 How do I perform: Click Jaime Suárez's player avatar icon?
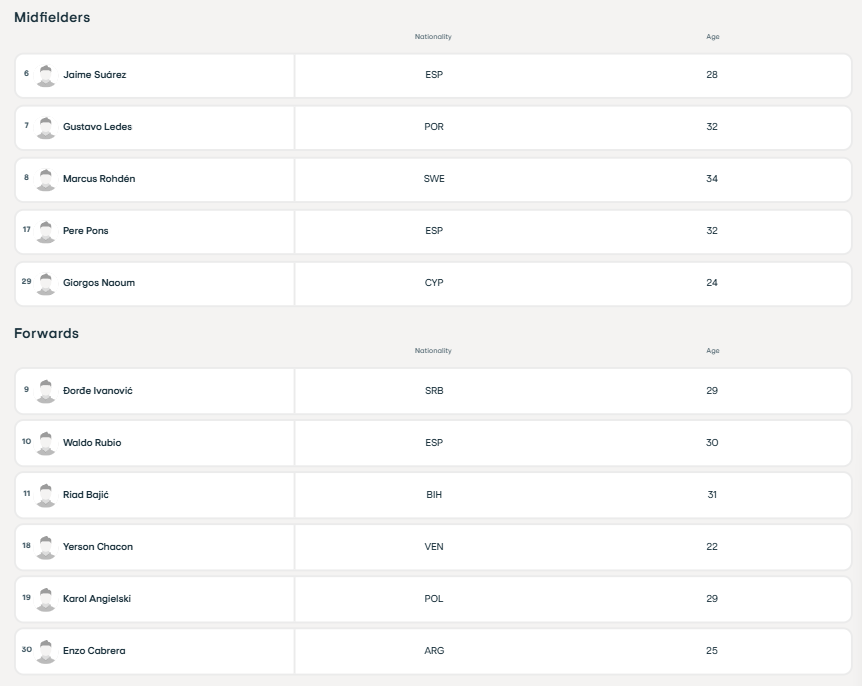(46, 76)
